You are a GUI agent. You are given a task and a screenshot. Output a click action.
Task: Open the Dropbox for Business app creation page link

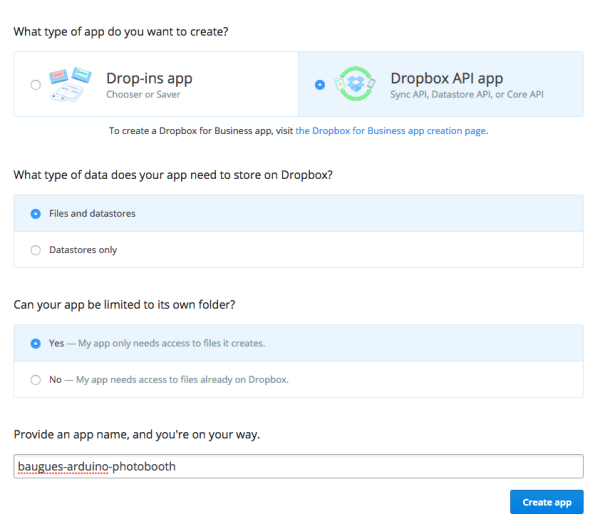pyautogui.click(x=390, y=131)
